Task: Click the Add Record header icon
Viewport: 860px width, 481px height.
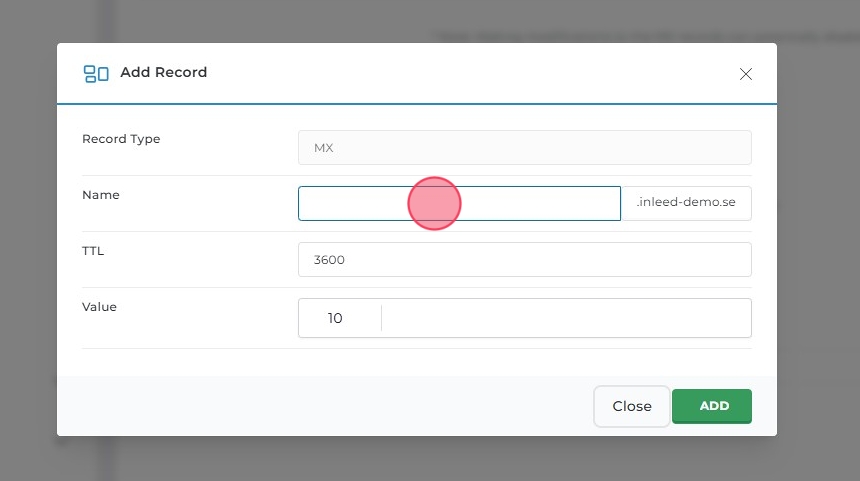Action: click(96, 73)
